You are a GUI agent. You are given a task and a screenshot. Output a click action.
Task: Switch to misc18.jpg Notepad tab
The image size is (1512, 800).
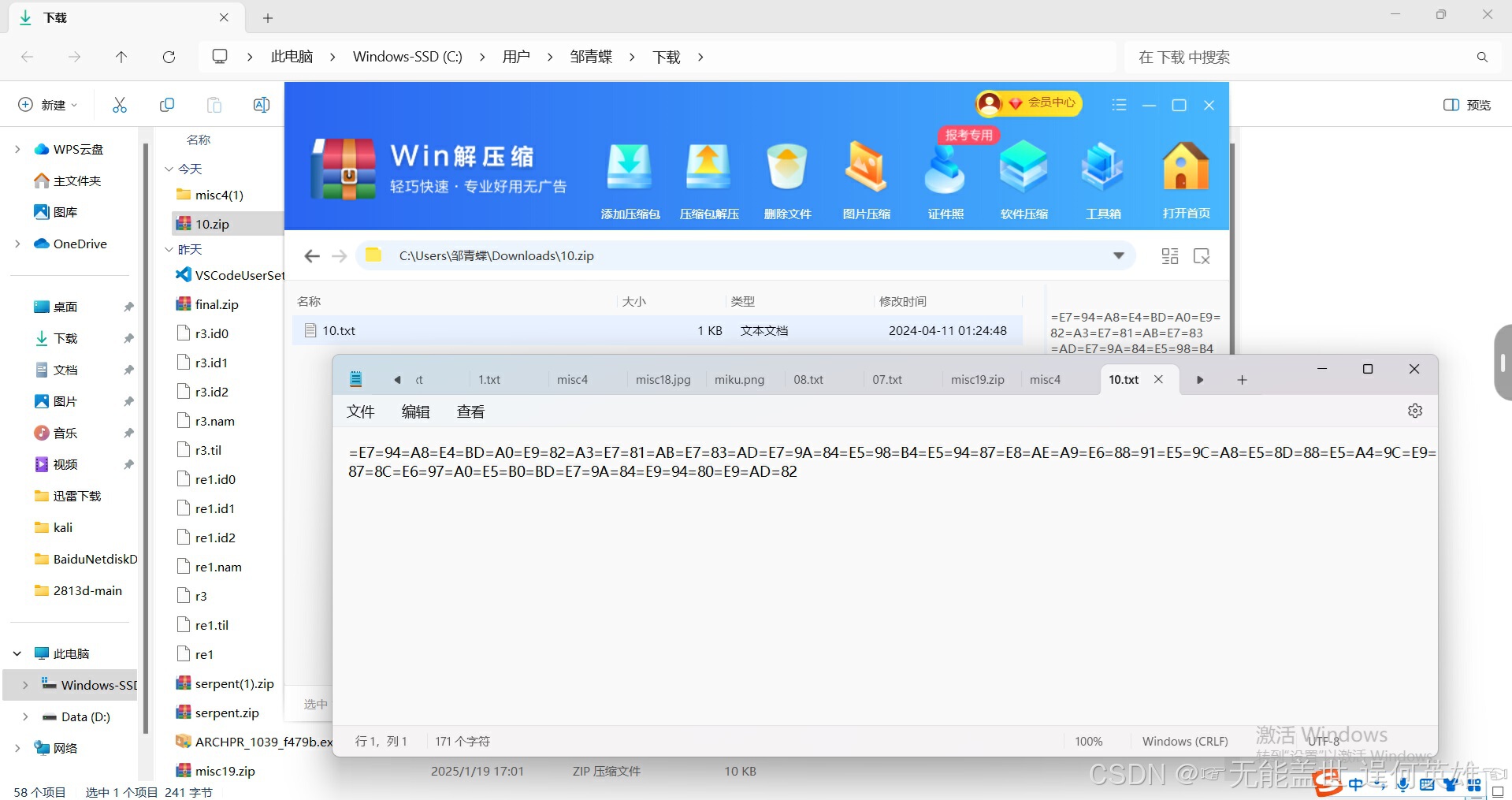click(x=663, y=380)
